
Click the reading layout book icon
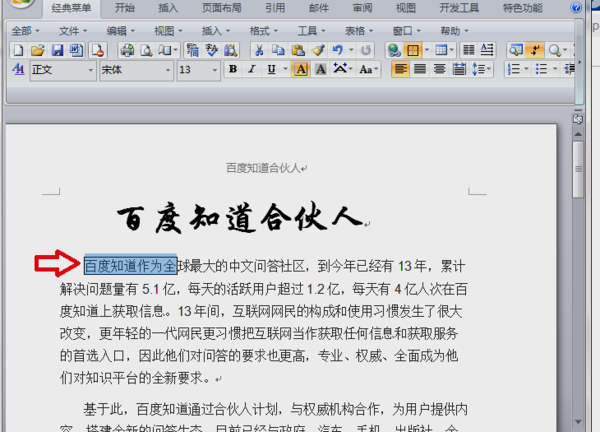[165, 50]
